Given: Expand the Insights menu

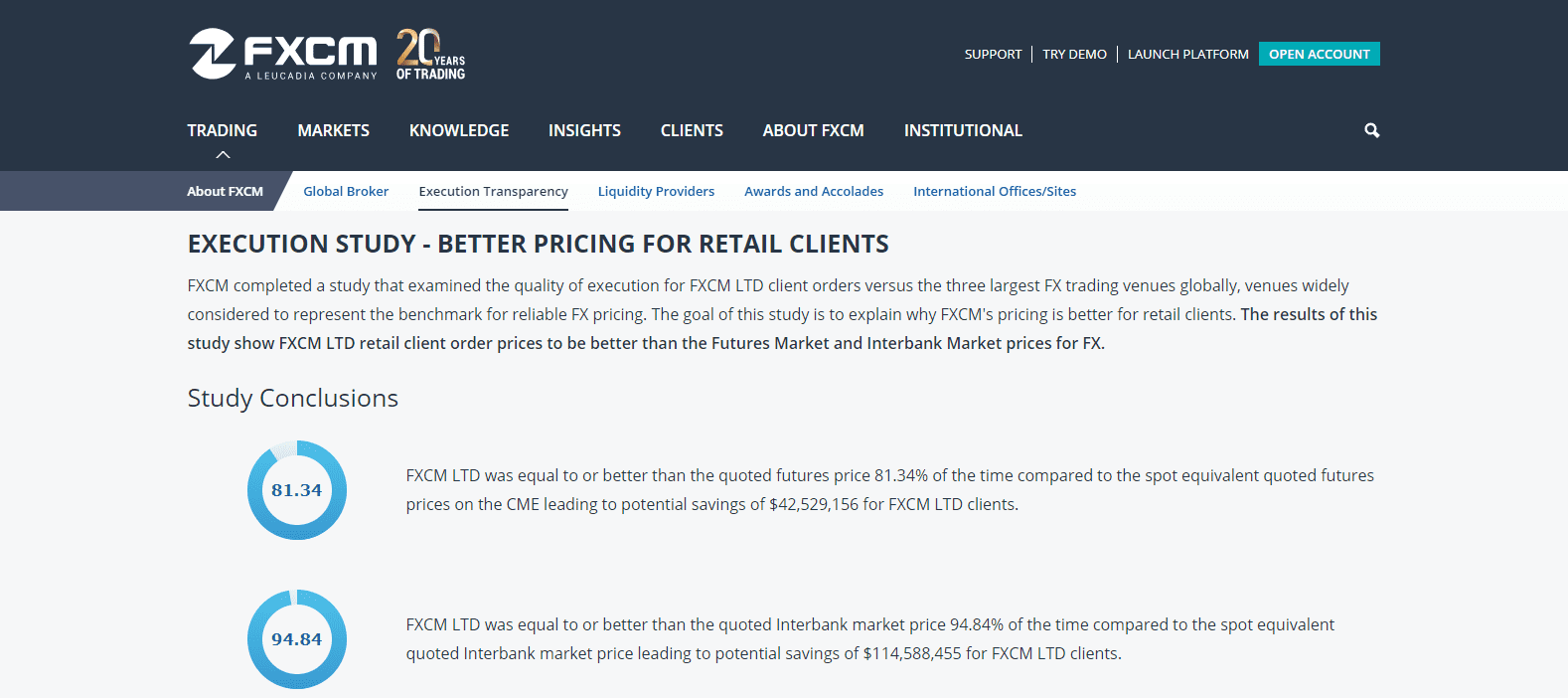Looking at the screenshot, I should [x=584, y=130].
